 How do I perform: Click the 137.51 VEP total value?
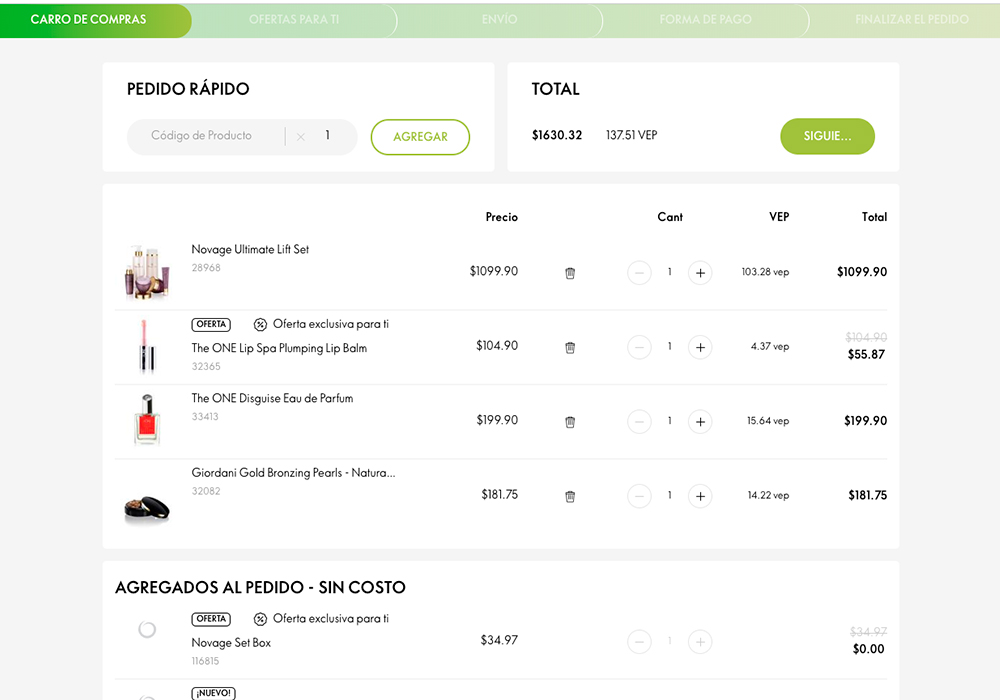(631, 135)
